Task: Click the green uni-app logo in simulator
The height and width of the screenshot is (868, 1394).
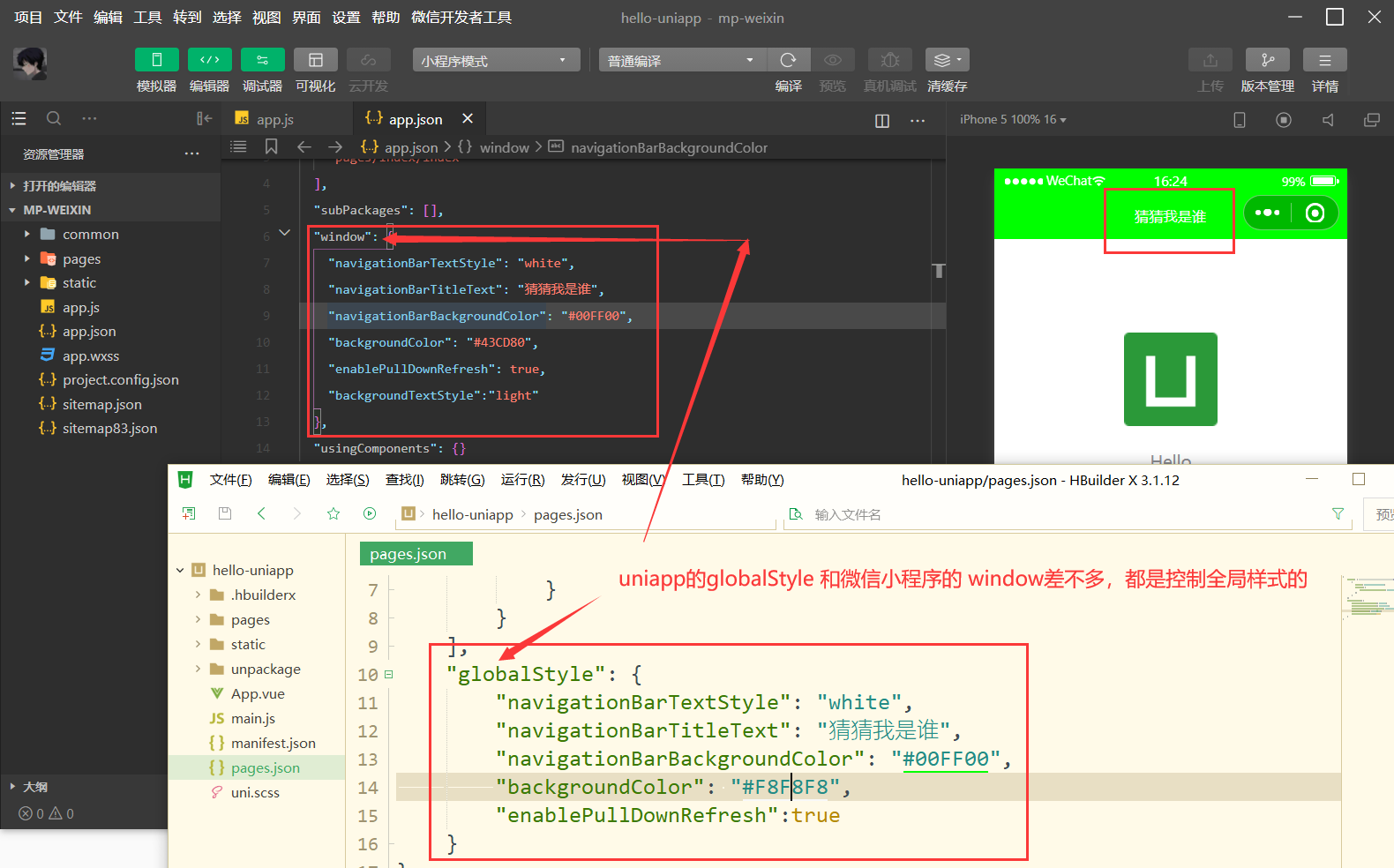Action: (1171, 379)
